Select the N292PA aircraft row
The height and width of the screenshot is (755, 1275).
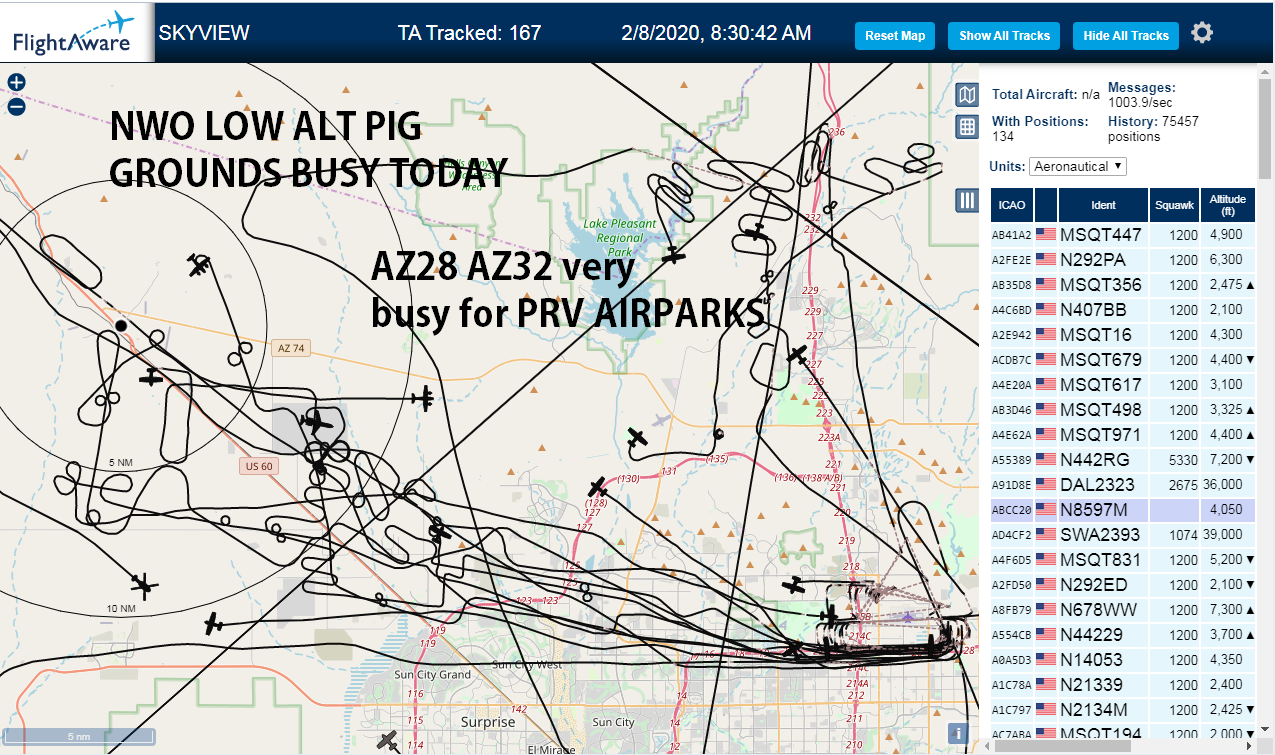pos(1123,260)
